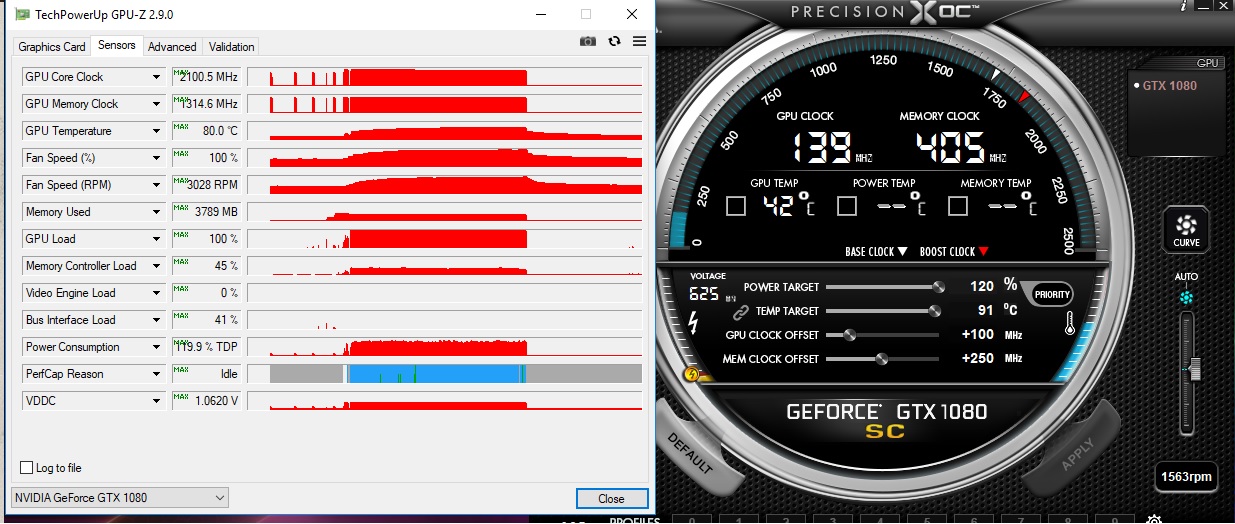
Task: Open Bus Interface Load sensor dropdown
Action: (156, 320)
